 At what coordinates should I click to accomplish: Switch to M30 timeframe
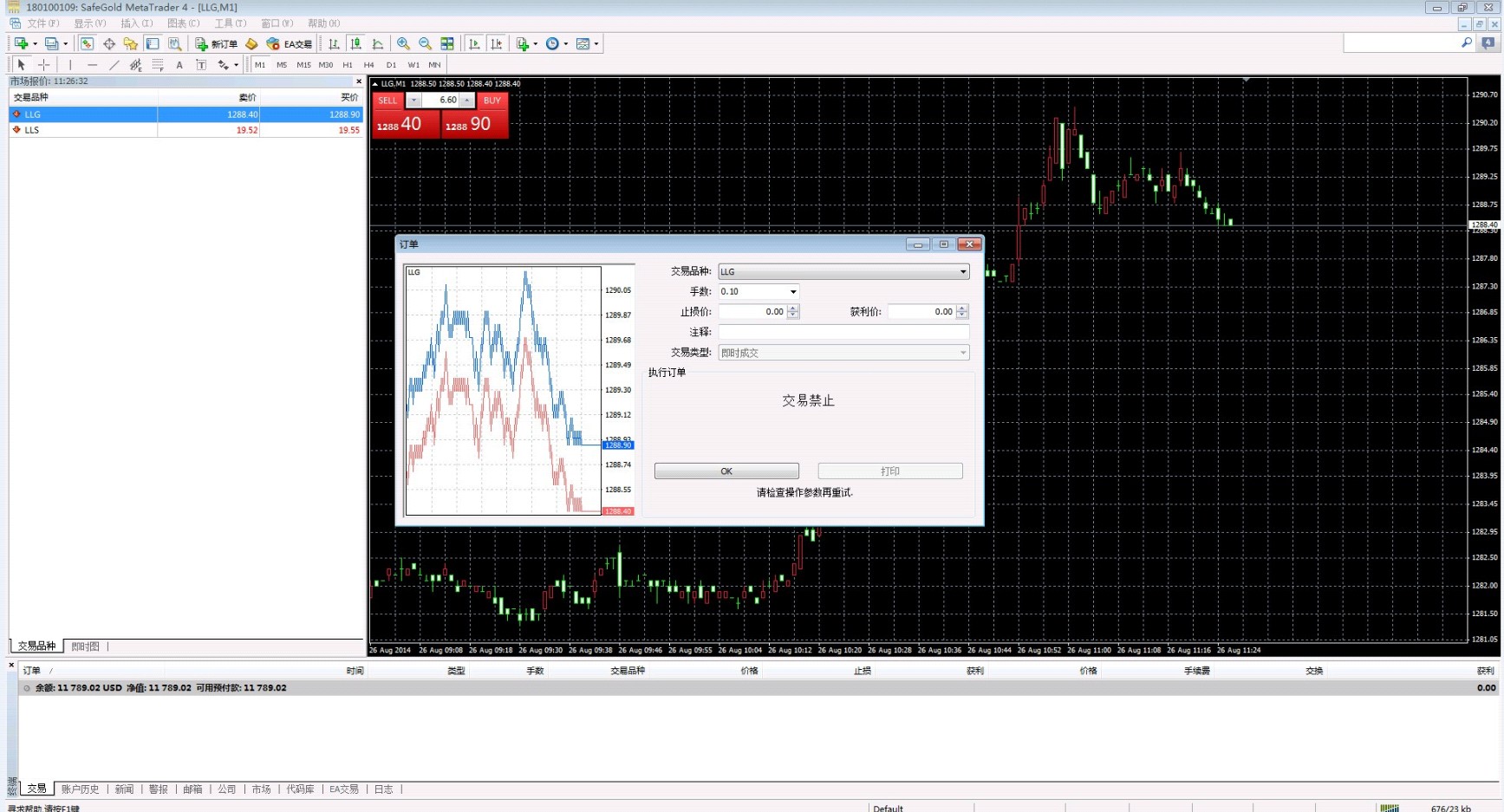[326, 65]
